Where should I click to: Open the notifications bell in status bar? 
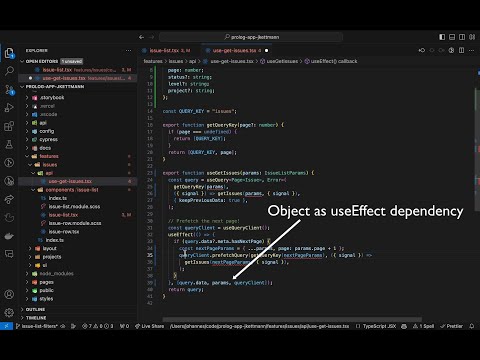[472, 326]
